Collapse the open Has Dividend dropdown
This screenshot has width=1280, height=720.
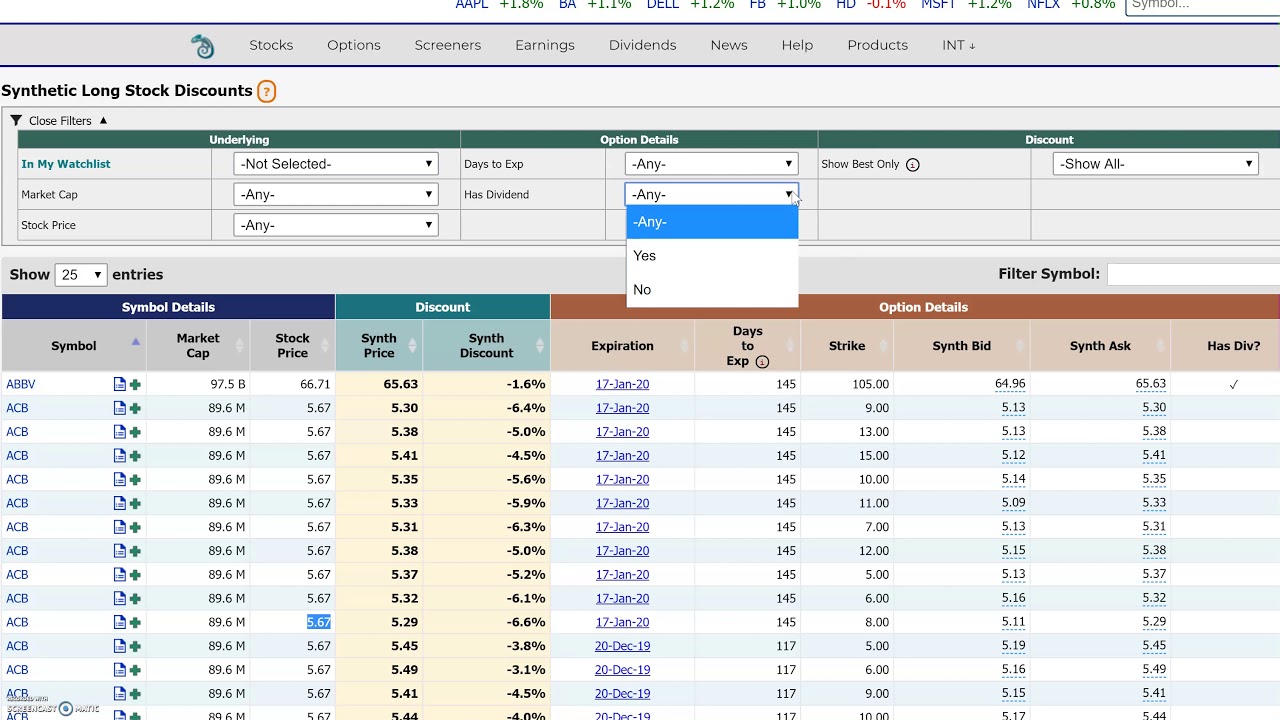click(711, 195)
